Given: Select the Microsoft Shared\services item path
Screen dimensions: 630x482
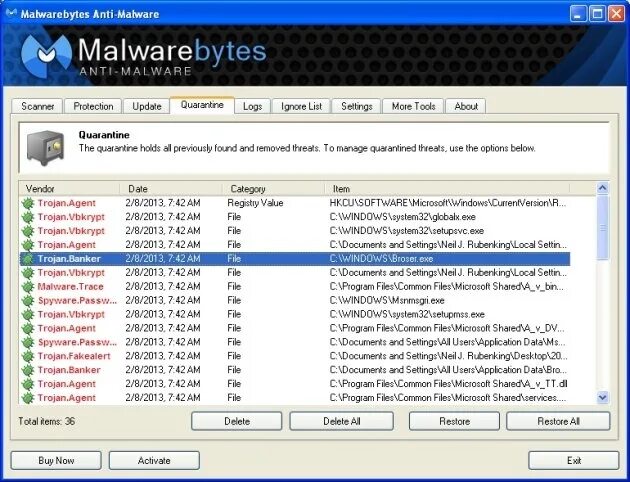Looking at the screenshot, I should [x=448, y=398].
